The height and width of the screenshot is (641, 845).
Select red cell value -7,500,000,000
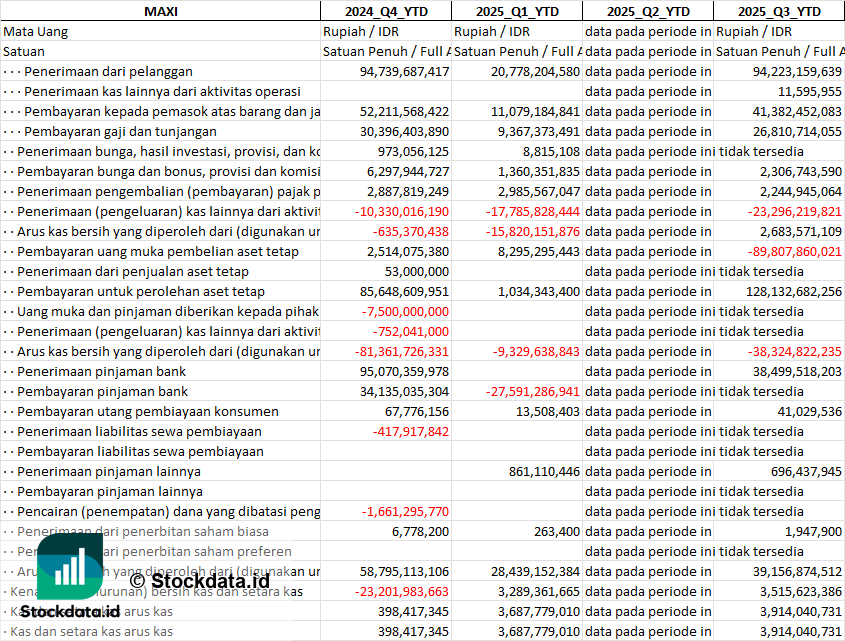pyautogui.click(x=405, y=311)
